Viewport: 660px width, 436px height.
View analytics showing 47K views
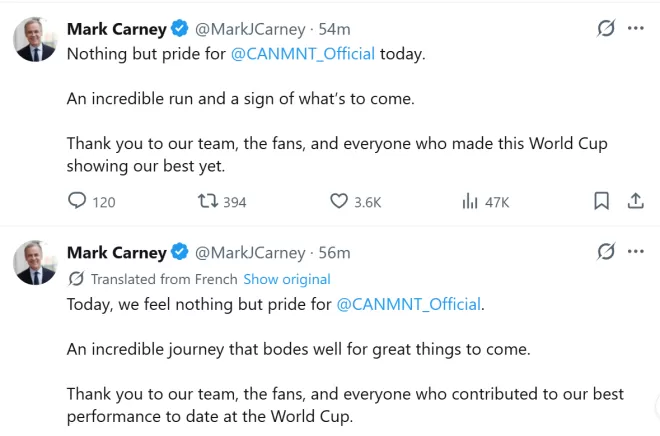coord(470,202)
